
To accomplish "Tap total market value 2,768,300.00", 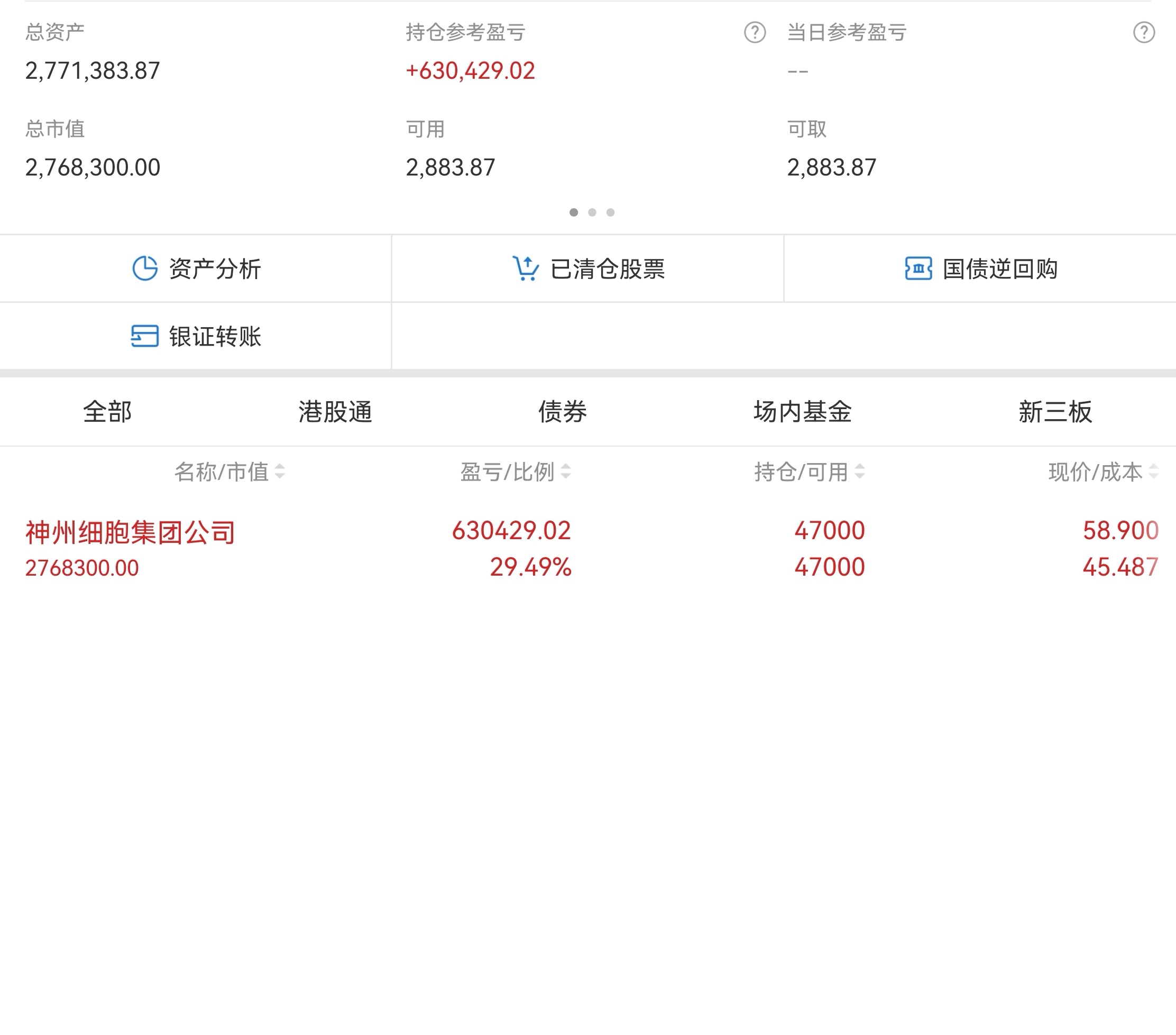I will pos(93,168).
